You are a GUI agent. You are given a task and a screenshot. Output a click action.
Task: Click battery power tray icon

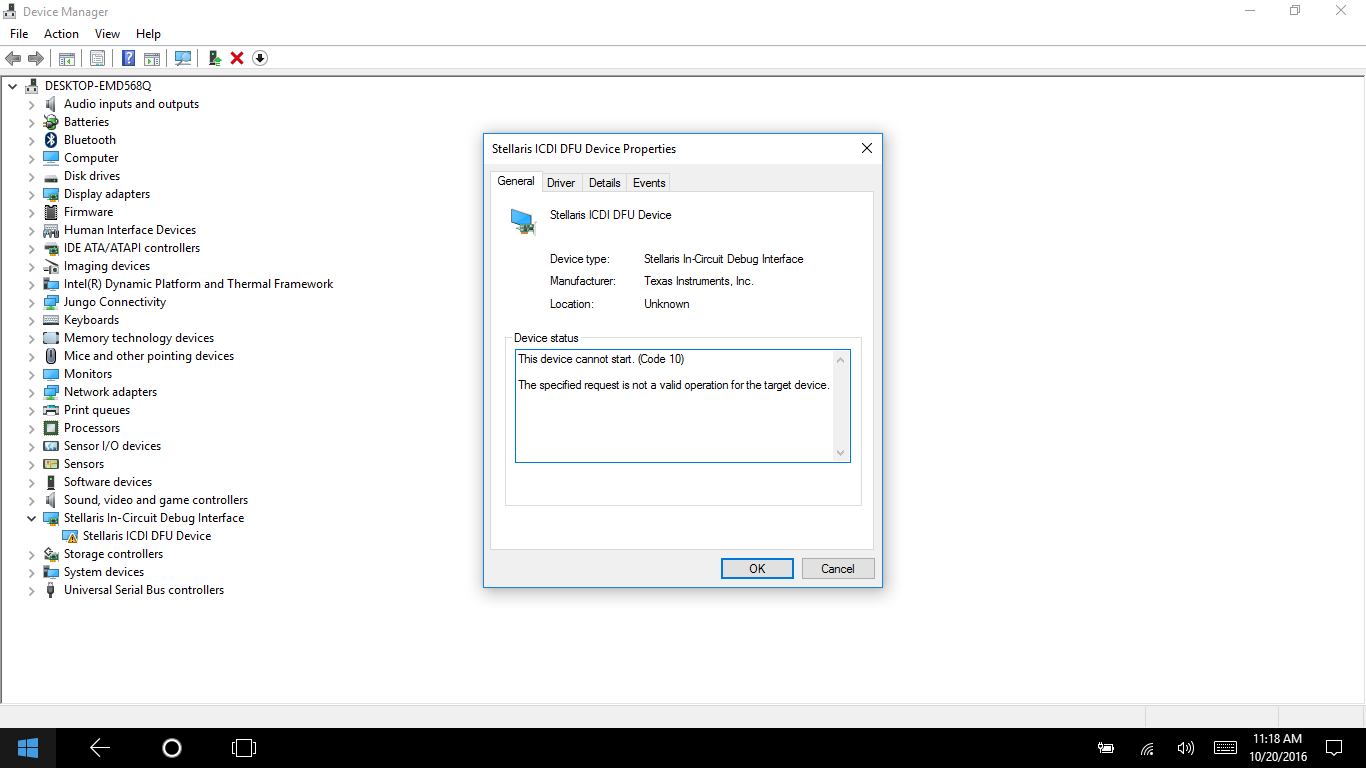click(x=1106, y=748)
